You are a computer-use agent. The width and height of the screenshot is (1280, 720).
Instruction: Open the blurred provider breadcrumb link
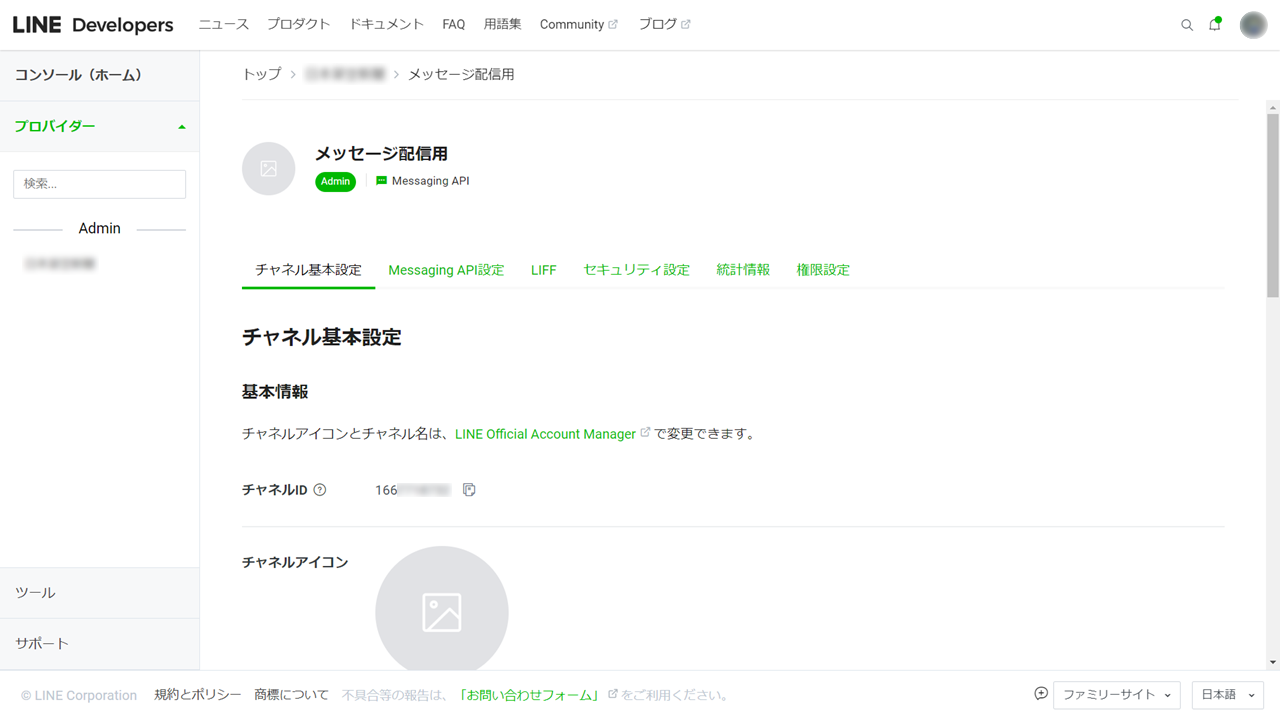click(x=345, y=74)
